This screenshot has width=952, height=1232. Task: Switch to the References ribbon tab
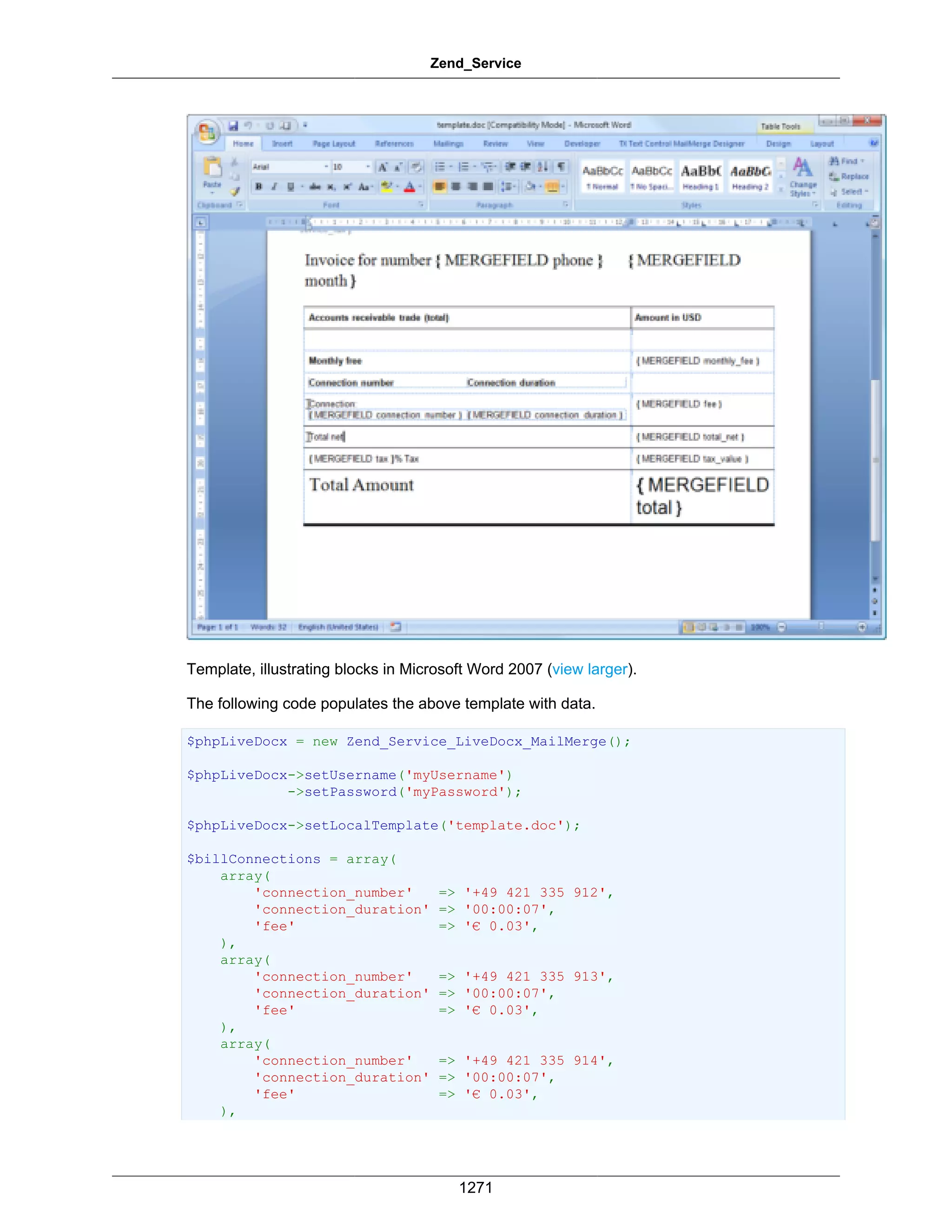click(x=394, y=144)
